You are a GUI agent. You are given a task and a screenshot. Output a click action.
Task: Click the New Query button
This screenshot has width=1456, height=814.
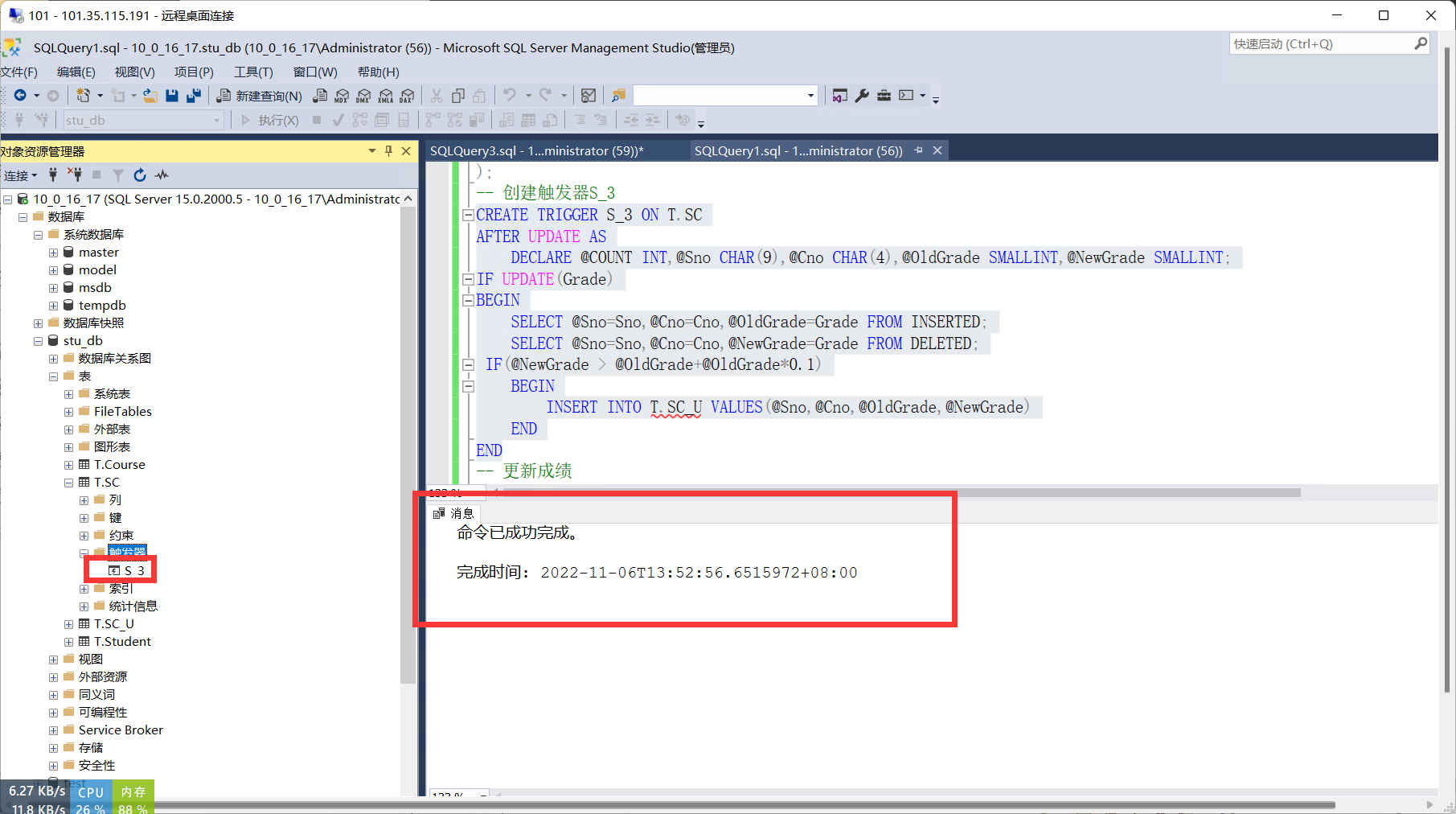click(260, 96)
